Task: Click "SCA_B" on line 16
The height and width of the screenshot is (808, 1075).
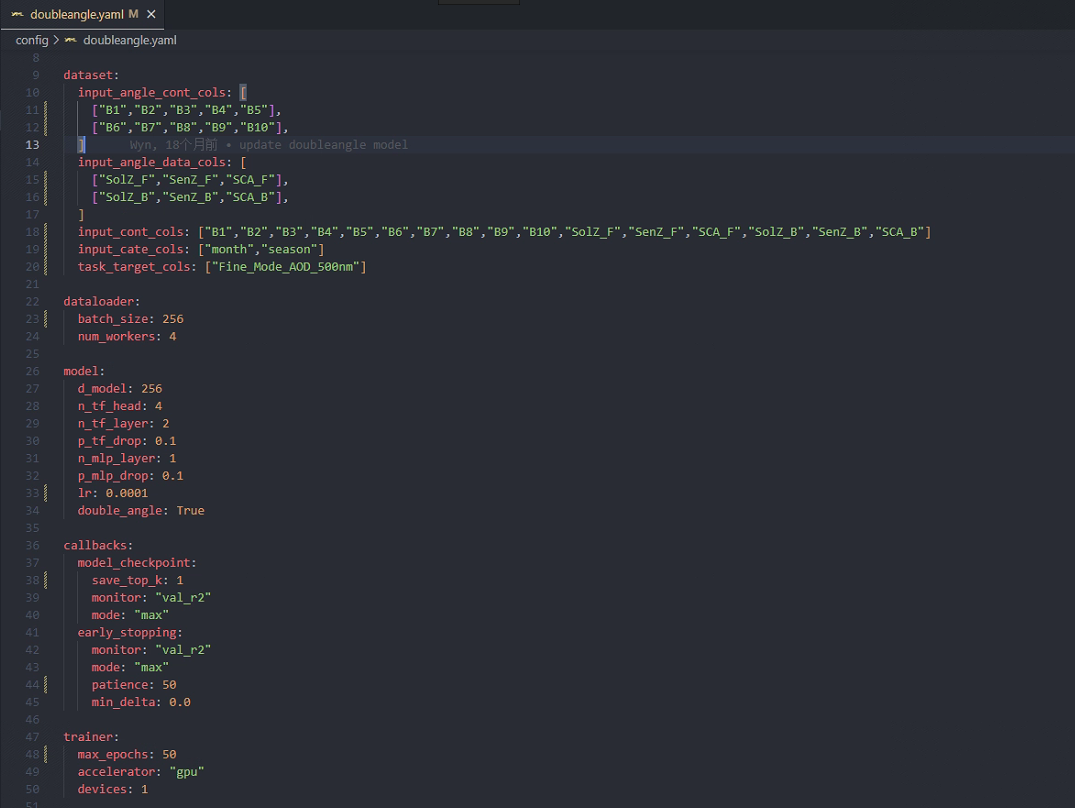Action: 250,197
